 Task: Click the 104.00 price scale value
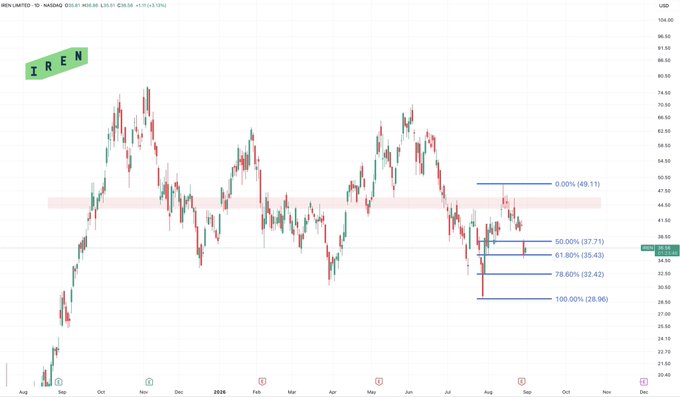665,20
